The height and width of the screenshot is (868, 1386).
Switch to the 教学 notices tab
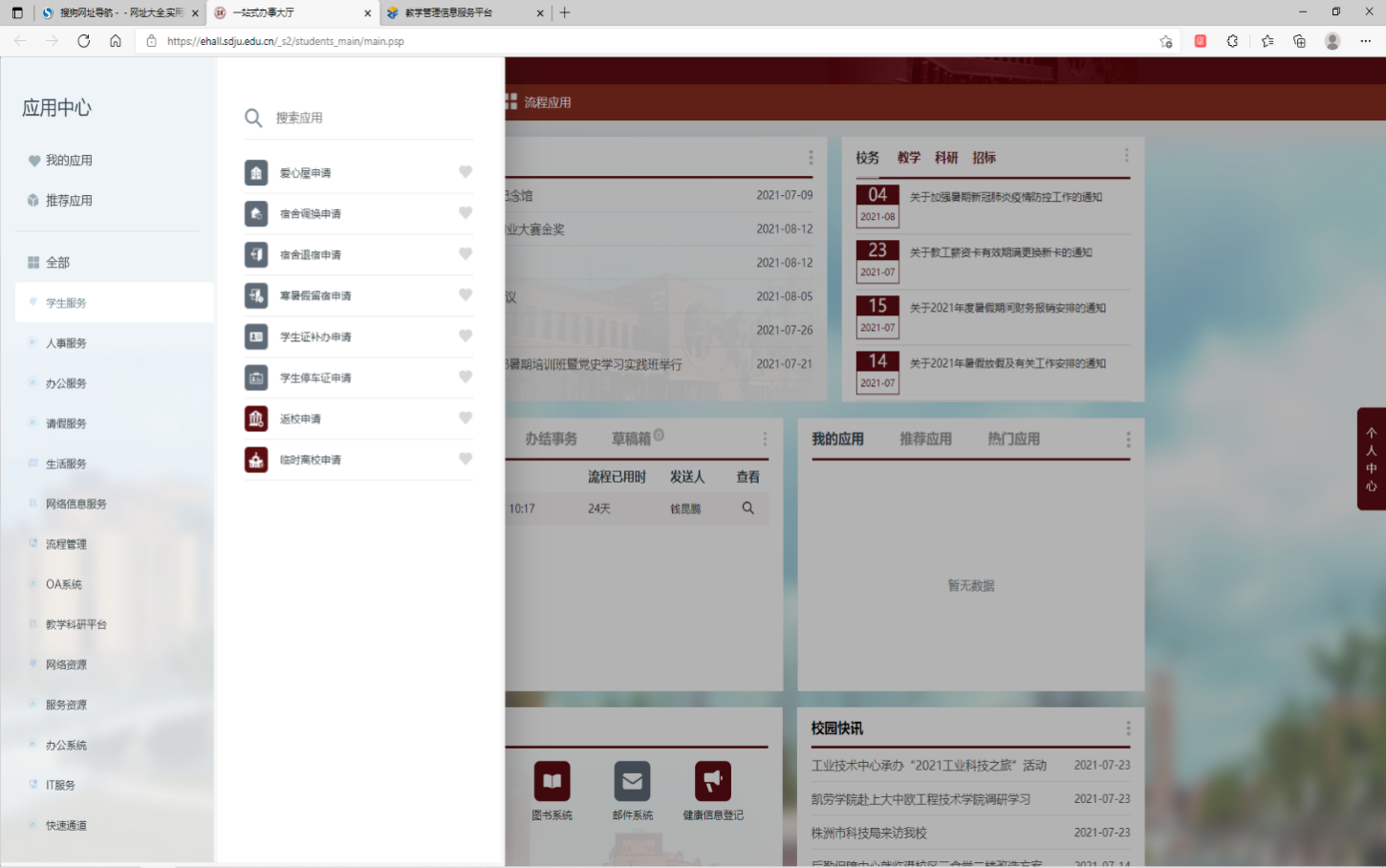click(x=908, y=158)
